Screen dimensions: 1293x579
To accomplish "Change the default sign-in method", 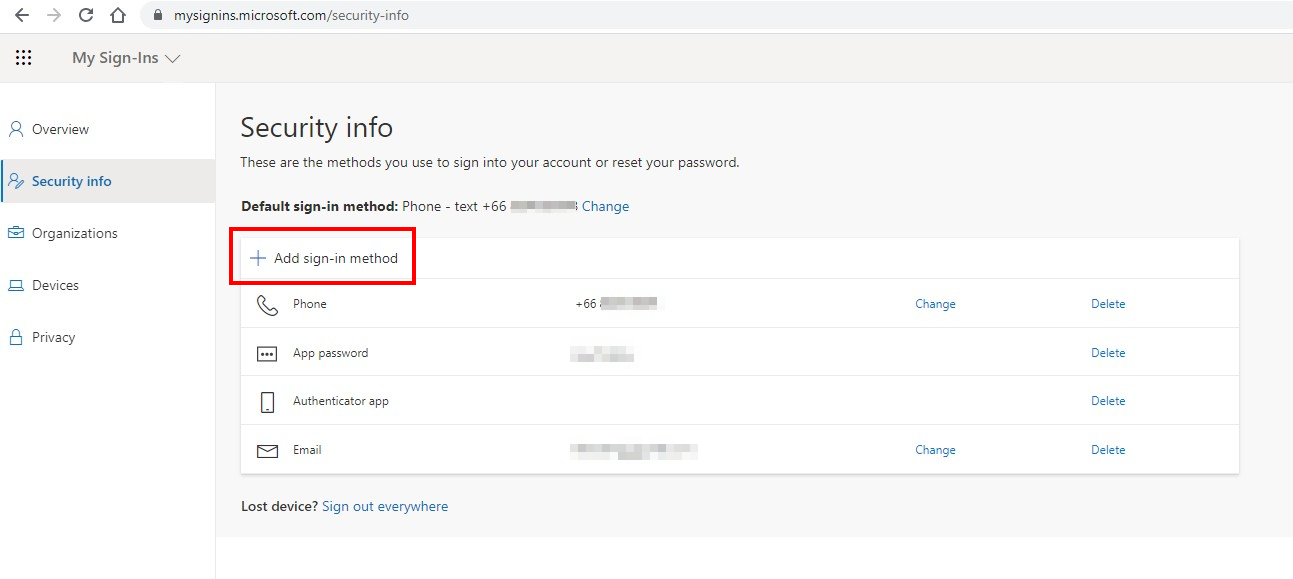I will coord(605,206).
